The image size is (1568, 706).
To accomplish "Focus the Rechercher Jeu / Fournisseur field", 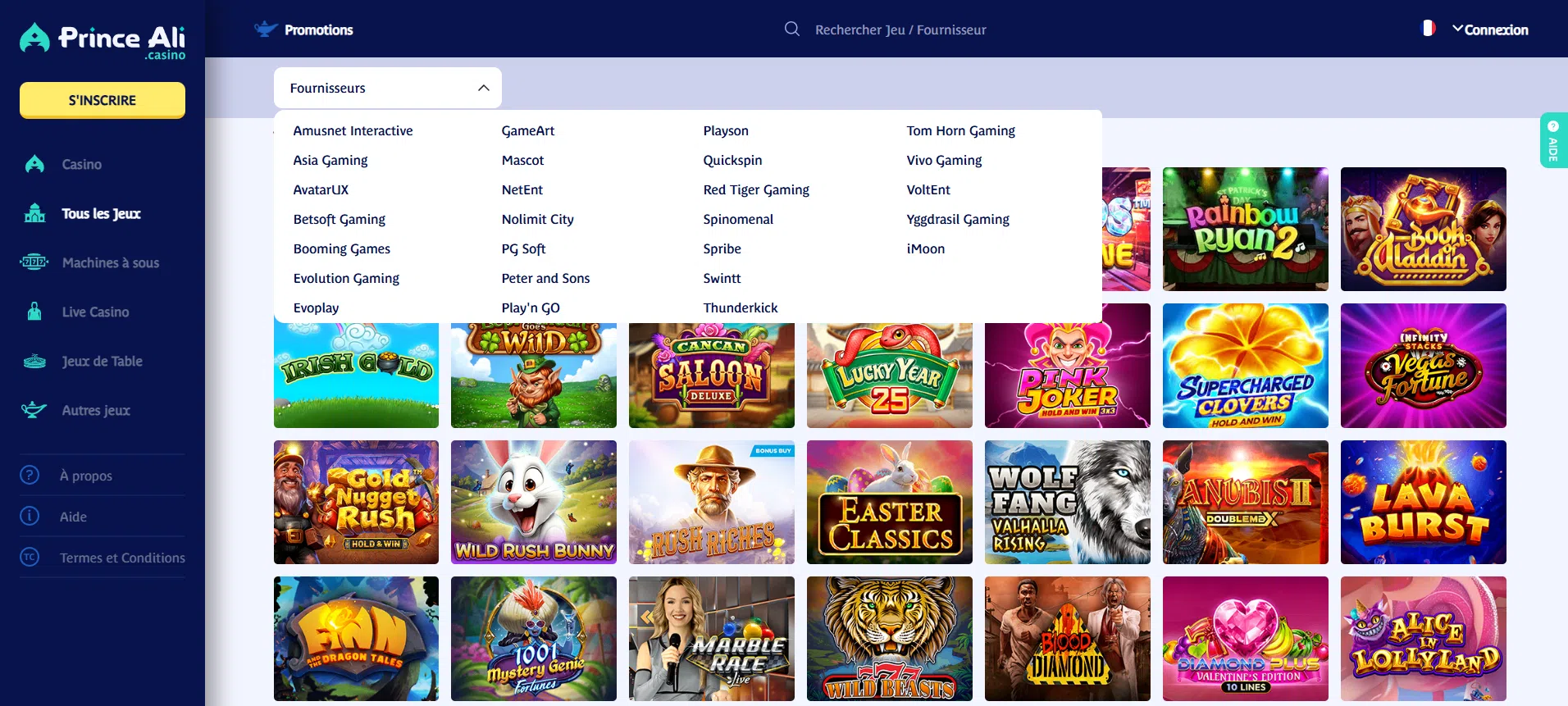I will pyautogui.click(x=900, y=30).
